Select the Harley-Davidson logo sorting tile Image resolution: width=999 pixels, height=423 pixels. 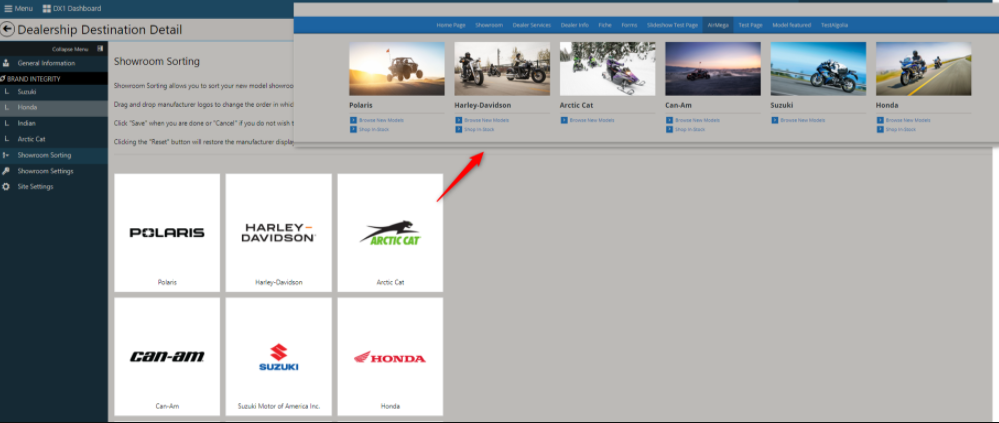click(278, 233)
